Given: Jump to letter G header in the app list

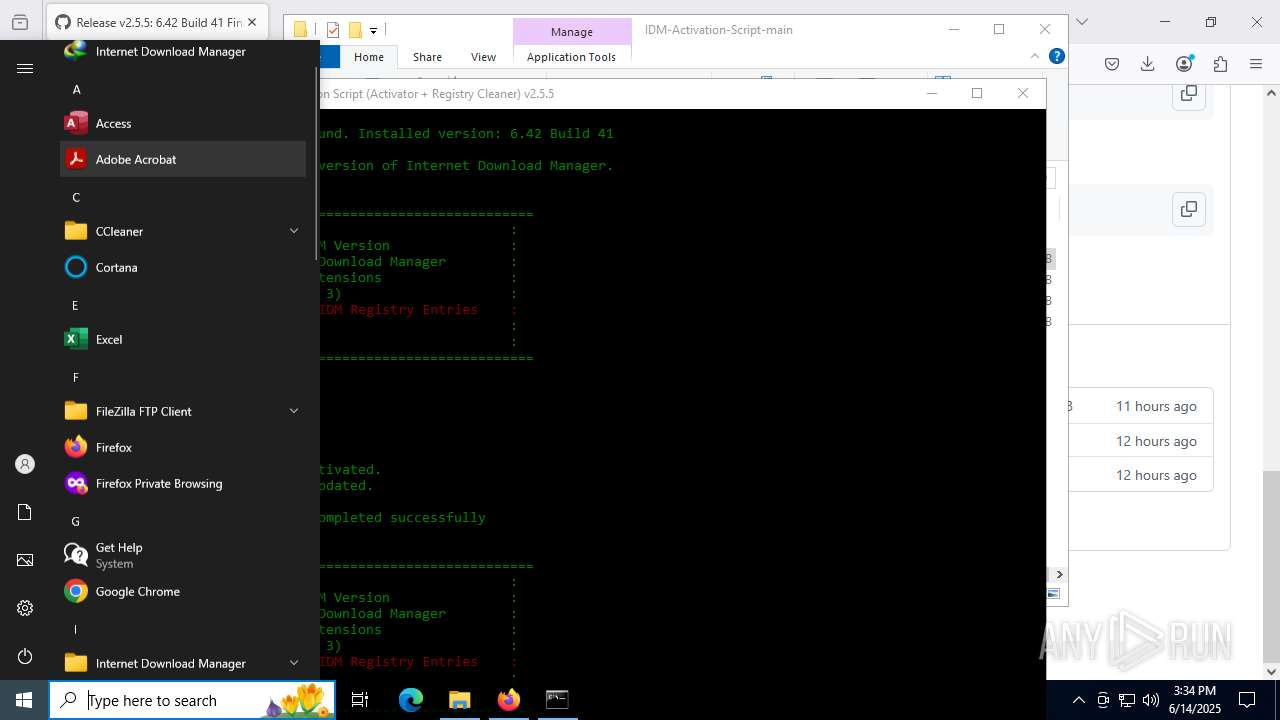Looking at the screenshot, I should [x=76, y=521].
